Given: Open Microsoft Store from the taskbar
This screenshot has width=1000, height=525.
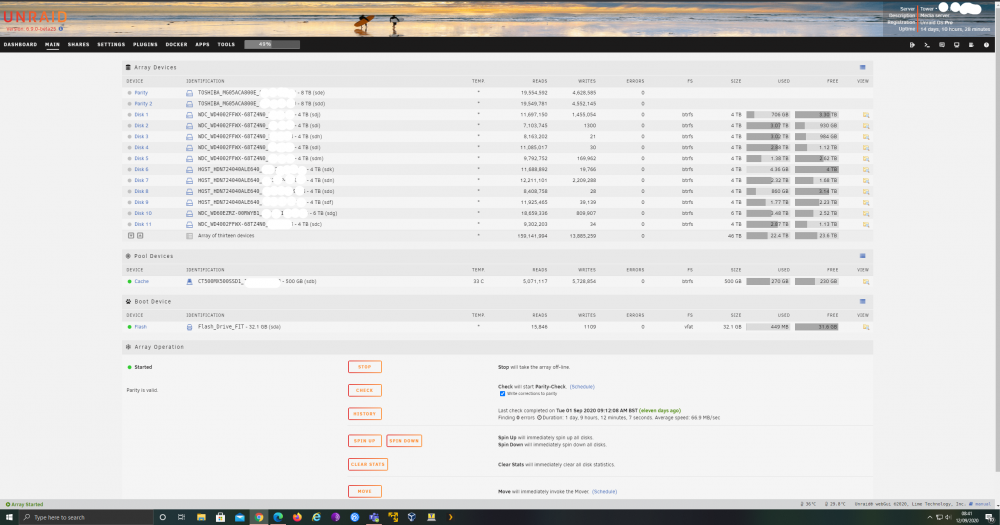Looking at the screenshot, I should click(220, 517).
